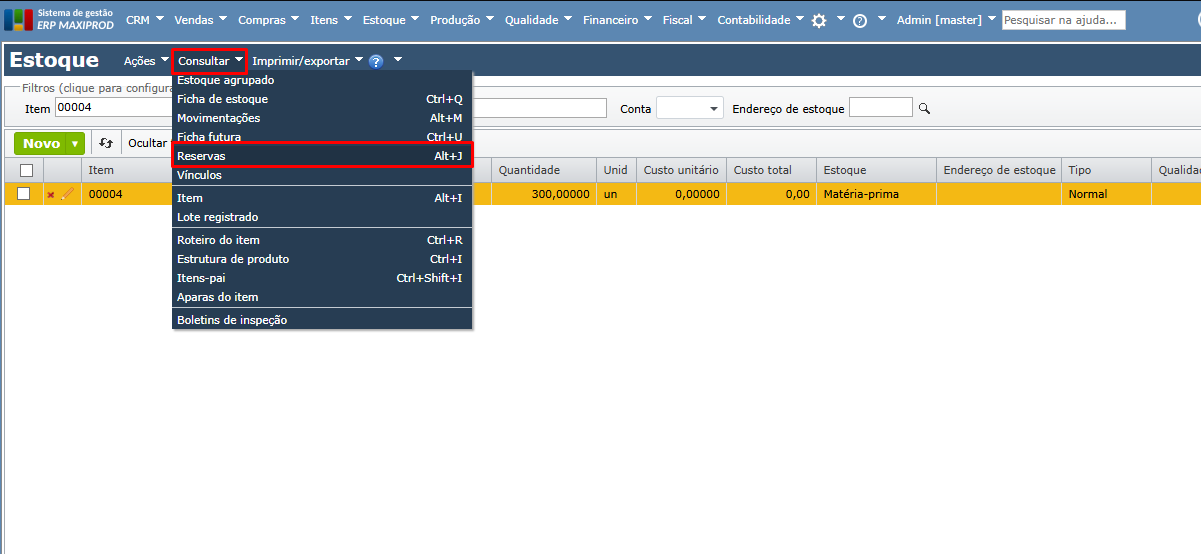
Task: Sort by the Quantidade column header
Action: coord(544,170)
